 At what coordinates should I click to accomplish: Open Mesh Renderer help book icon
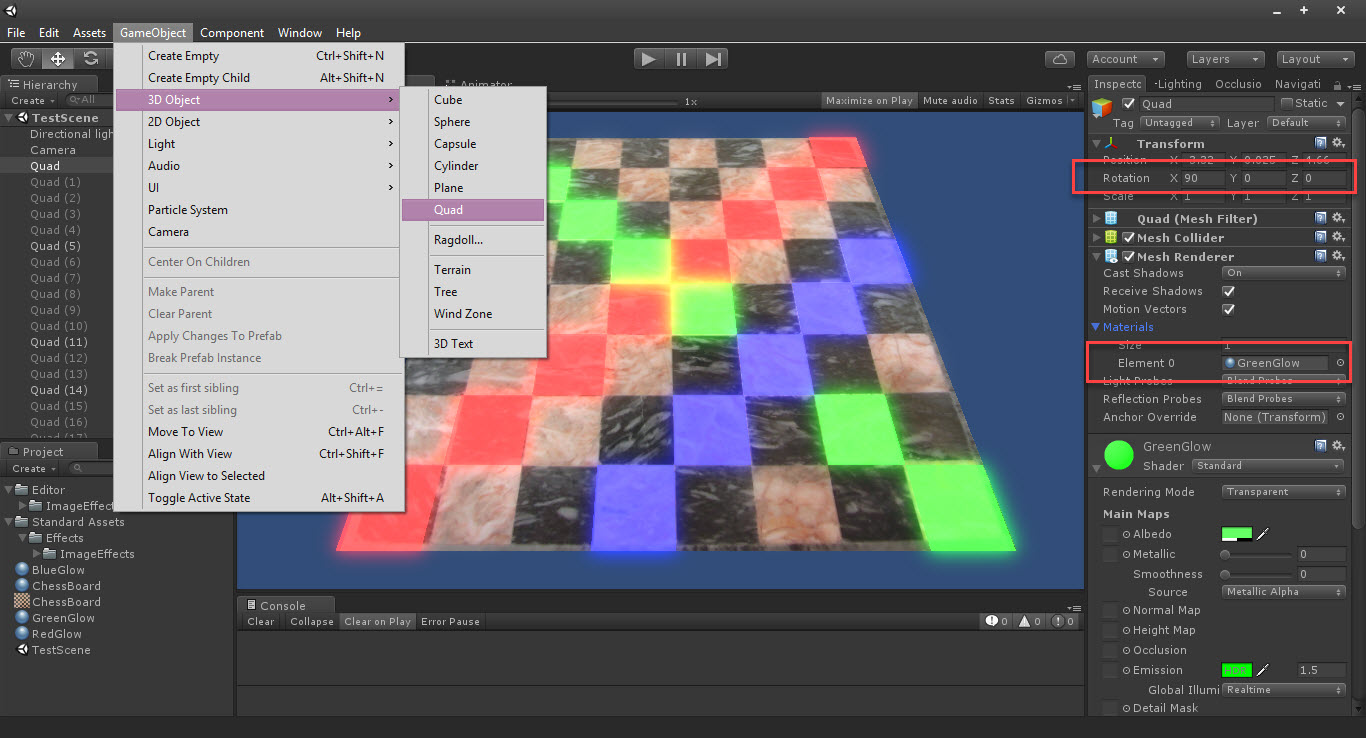pyautogui.click(x=1321, y=257)
